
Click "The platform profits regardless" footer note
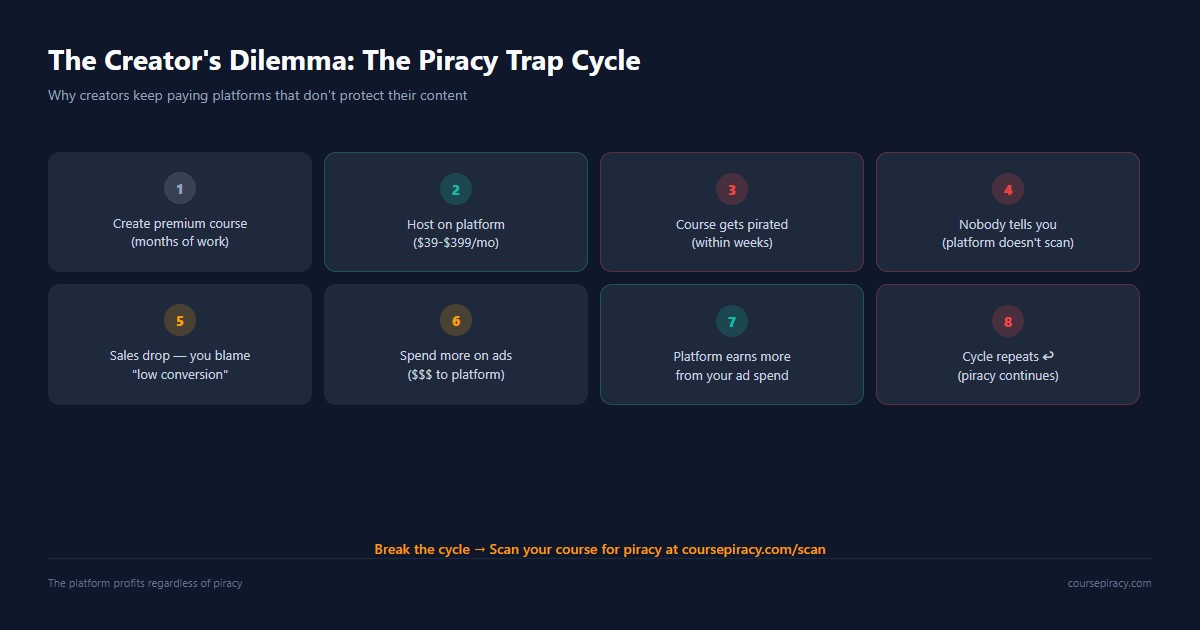click(145, 583)
